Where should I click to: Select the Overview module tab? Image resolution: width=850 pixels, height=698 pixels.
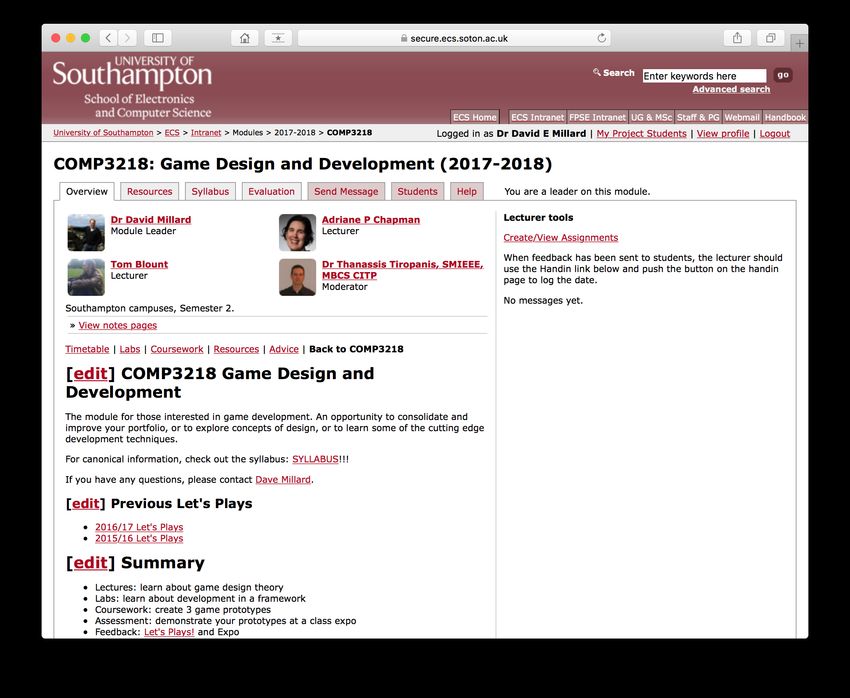click(87, 191)
